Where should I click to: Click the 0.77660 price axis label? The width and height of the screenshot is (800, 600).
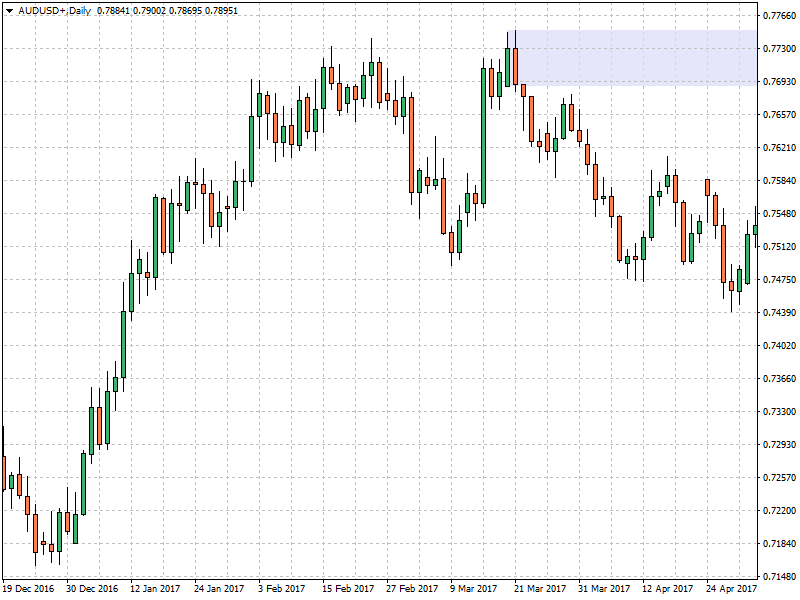click(778, 16)
